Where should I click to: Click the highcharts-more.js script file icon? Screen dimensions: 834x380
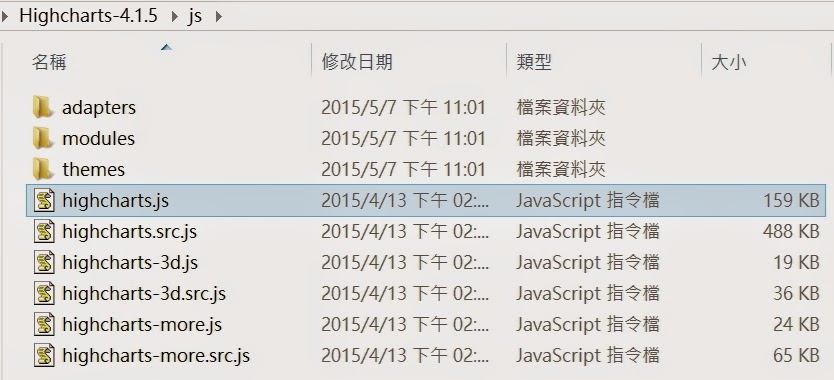pos(44,324)
